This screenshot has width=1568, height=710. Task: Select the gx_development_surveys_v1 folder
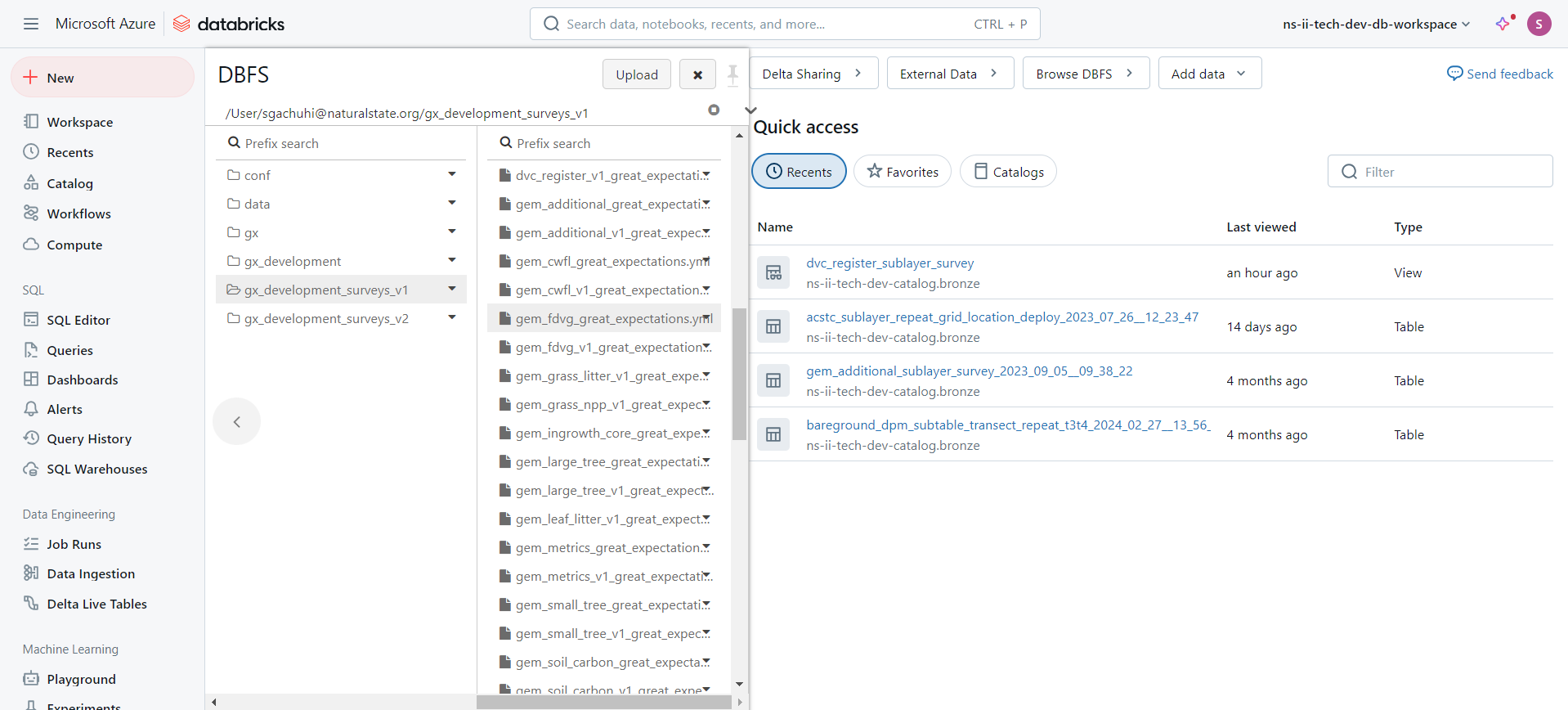point(341,290)
